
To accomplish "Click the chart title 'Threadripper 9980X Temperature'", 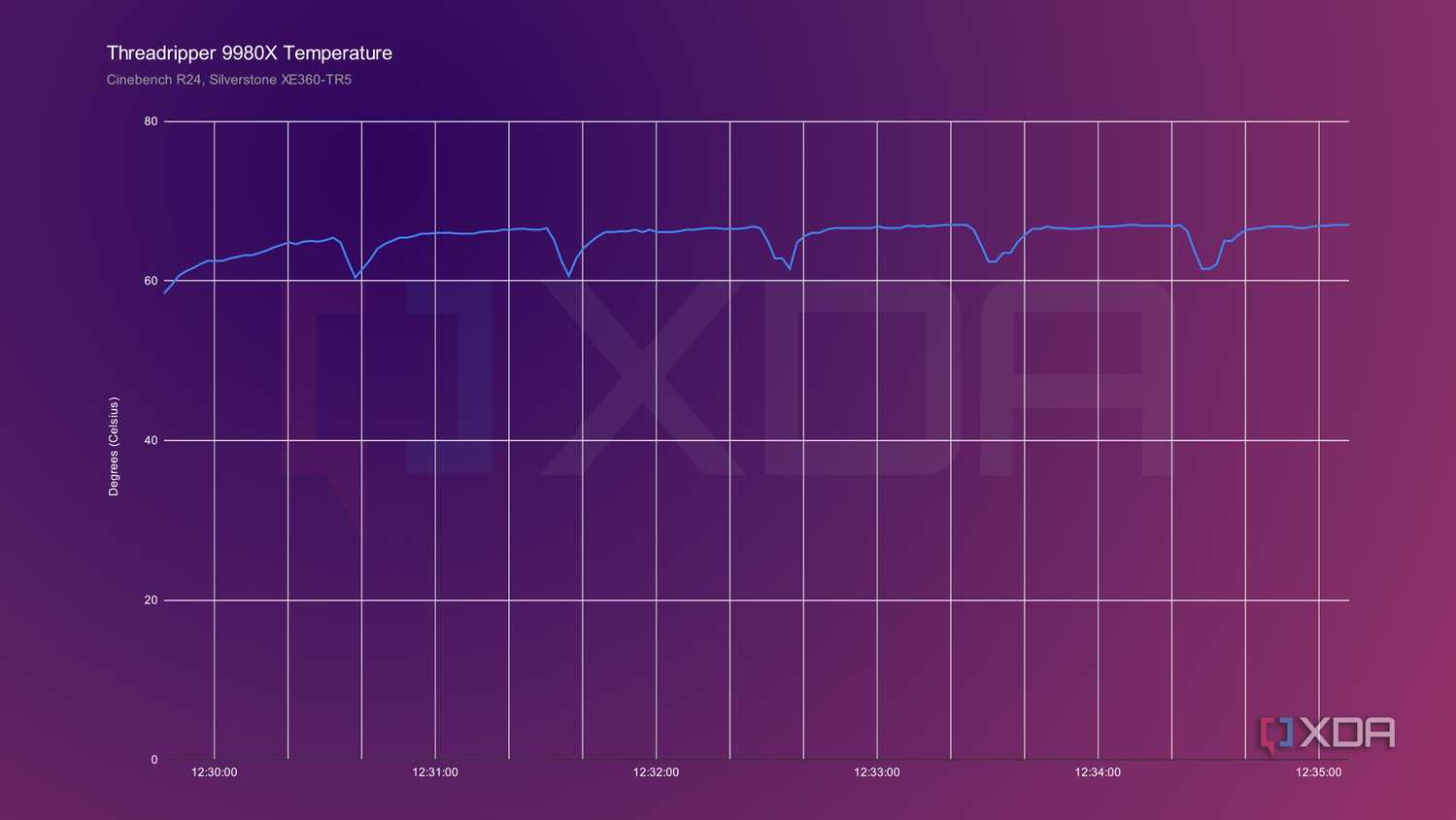I will point(250,53).
